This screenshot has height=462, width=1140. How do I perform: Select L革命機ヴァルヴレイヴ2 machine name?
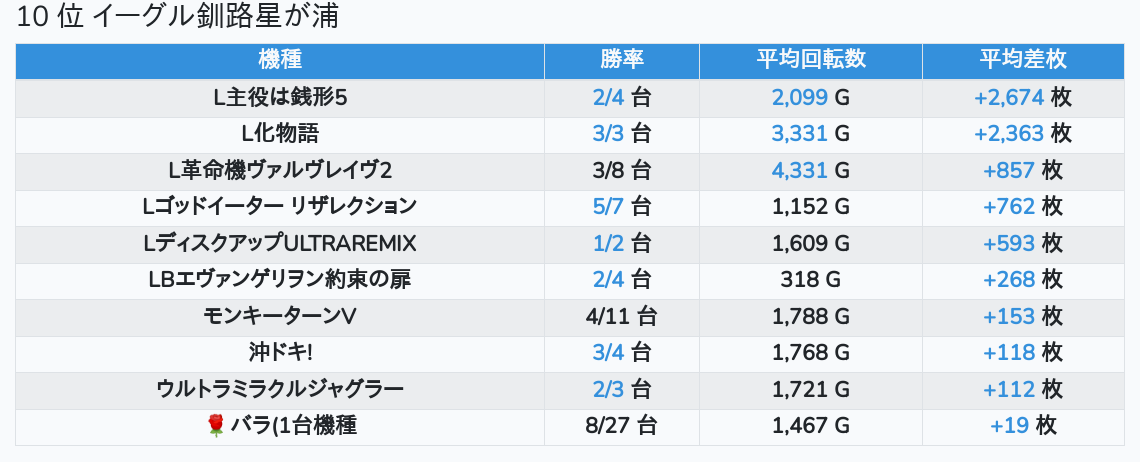tap(280, 171)
